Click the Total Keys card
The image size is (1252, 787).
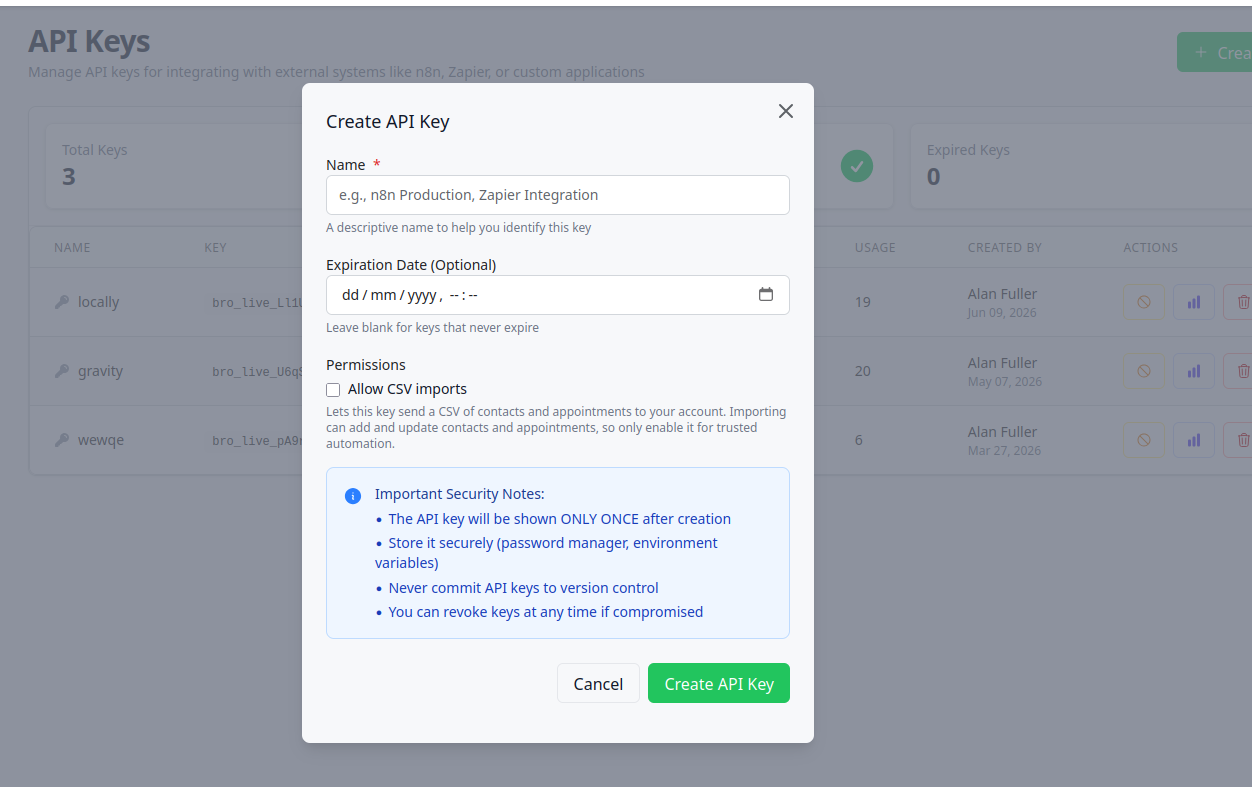coord(174,166)
